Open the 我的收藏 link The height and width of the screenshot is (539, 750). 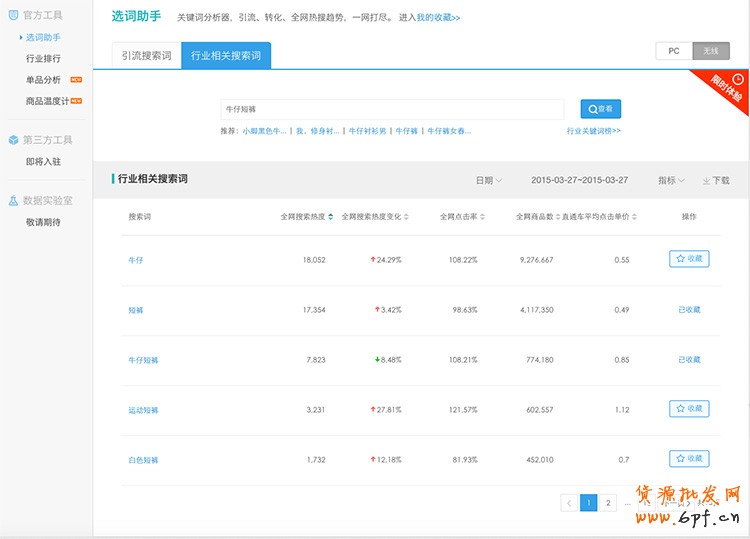pyautogui.click(x=438, y=18)
